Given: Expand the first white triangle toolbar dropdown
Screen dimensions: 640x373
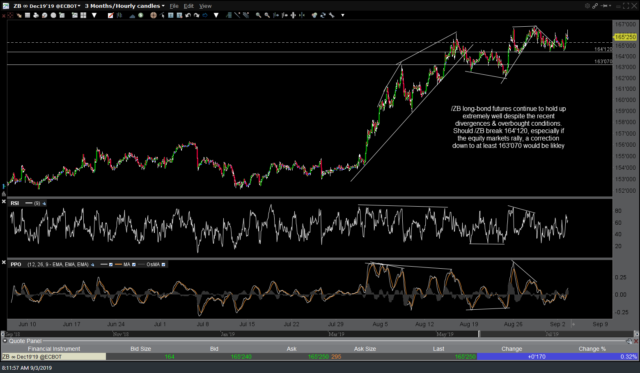Looking at the screenshot, I should (x=94, y=15).
